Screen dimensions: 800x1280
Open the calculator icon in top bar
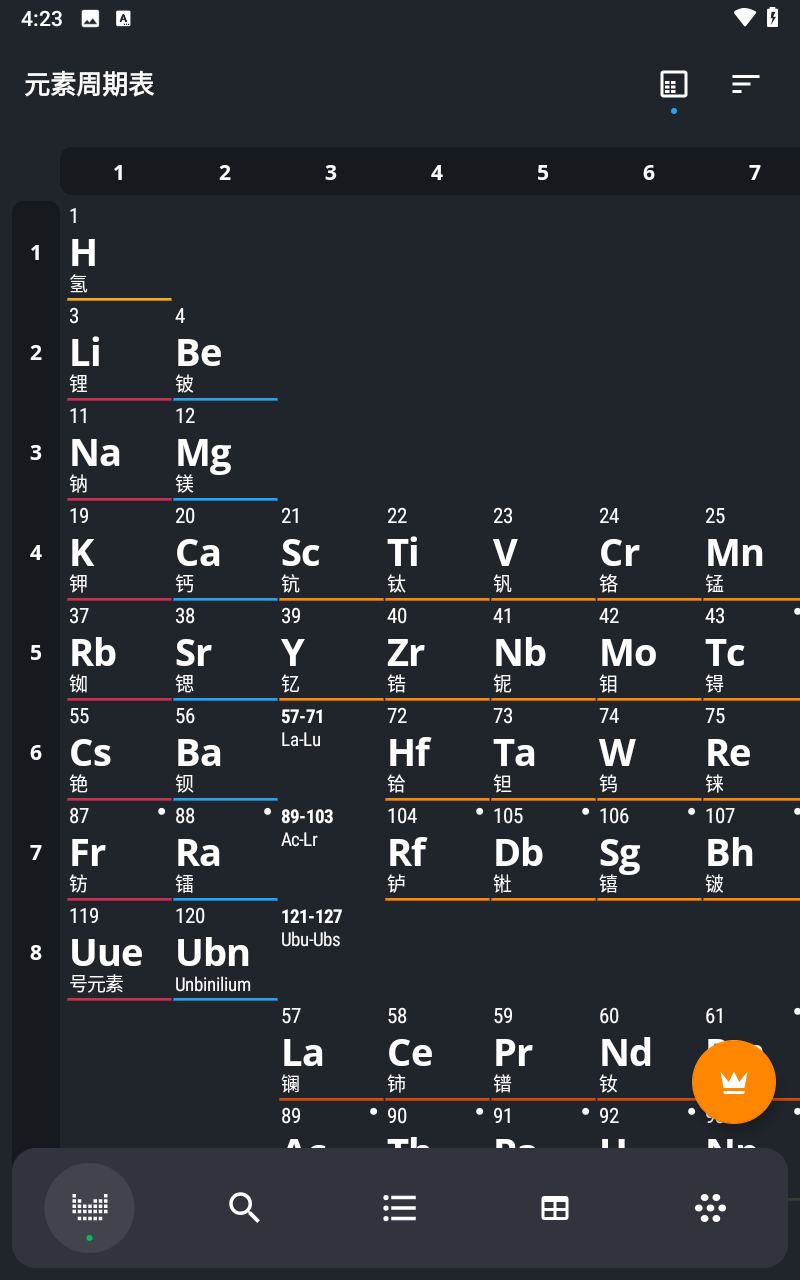click(x=674, y=84)
